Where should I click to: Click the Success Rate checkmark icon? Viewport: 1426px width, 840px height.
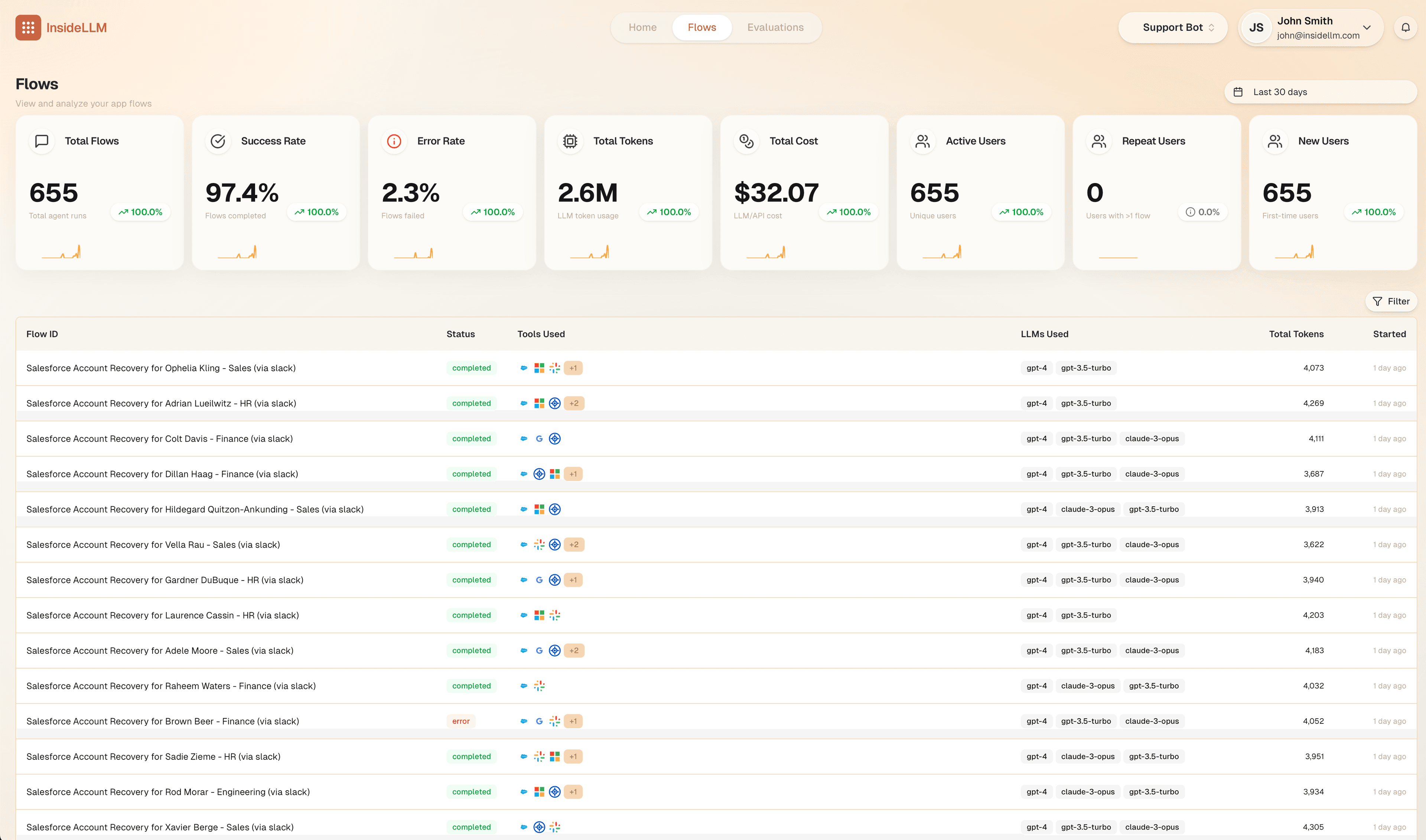218,141
